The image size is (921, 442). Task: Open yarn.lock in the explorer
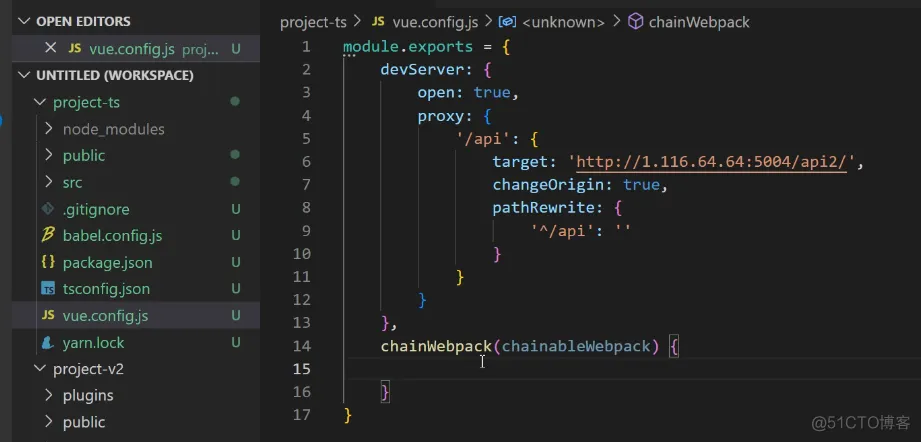tap(93, 342)
